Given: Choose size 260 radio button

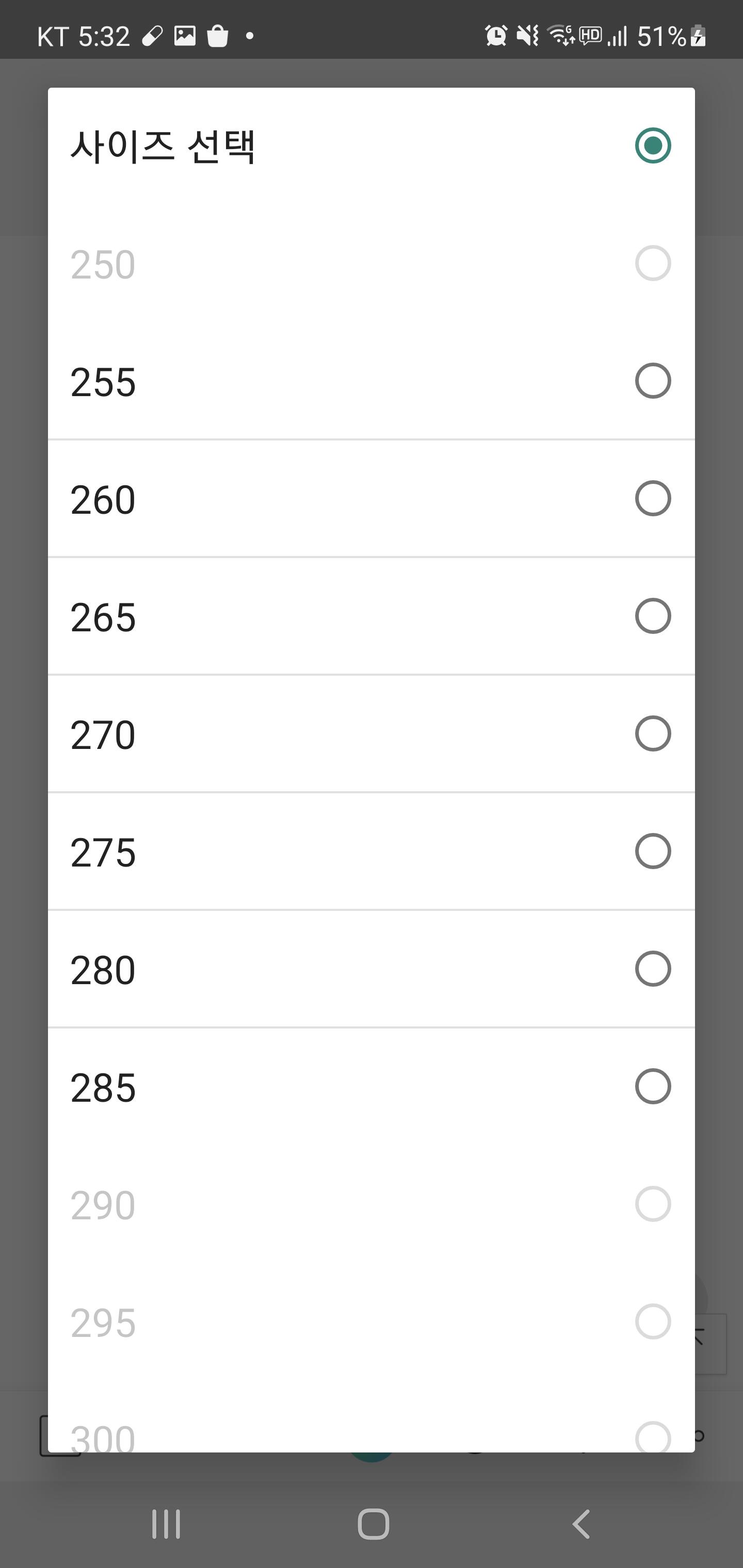Looking at the screenshot, I should click(x=653, y=499).
